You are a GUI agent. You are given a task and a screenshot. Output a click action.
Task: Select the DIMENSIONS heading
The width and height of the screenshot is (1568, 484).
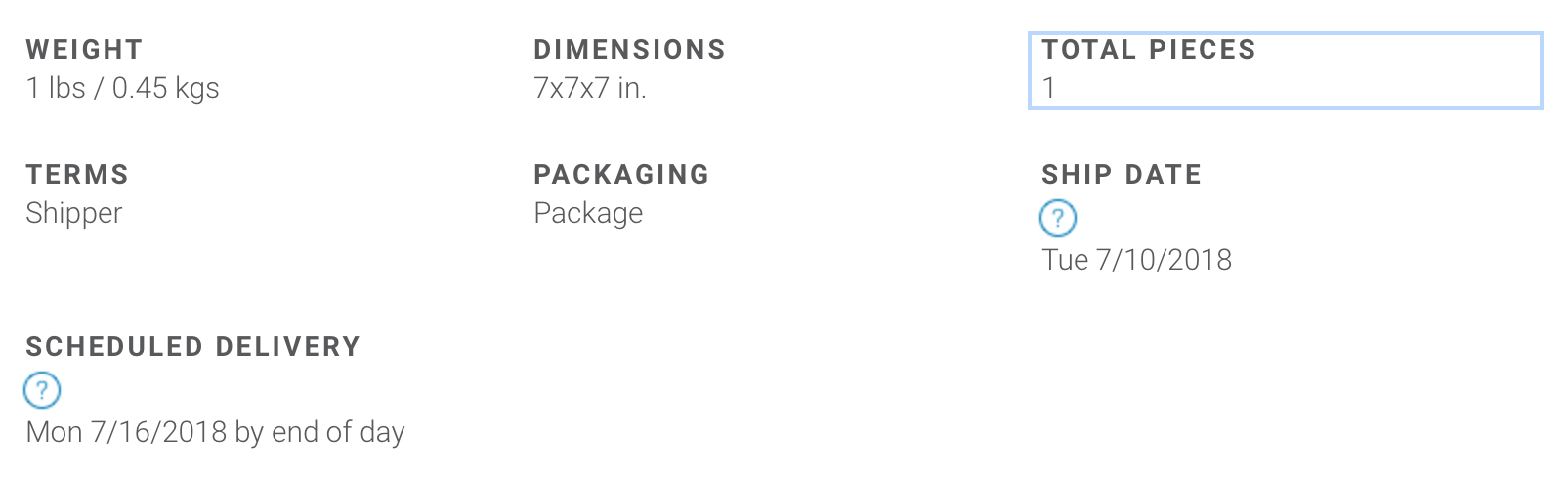(629, 50)
